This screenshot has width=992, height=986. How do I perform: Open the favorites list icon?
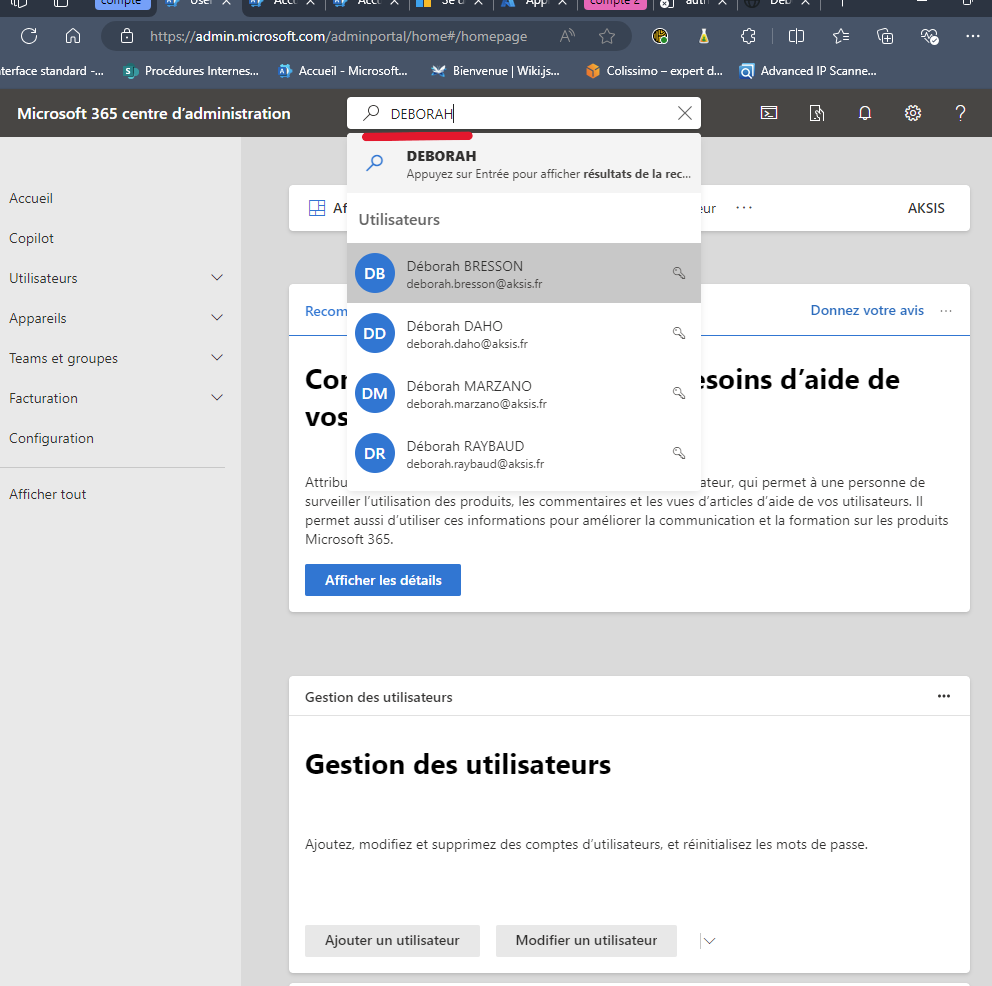click(x=841, y=36)
